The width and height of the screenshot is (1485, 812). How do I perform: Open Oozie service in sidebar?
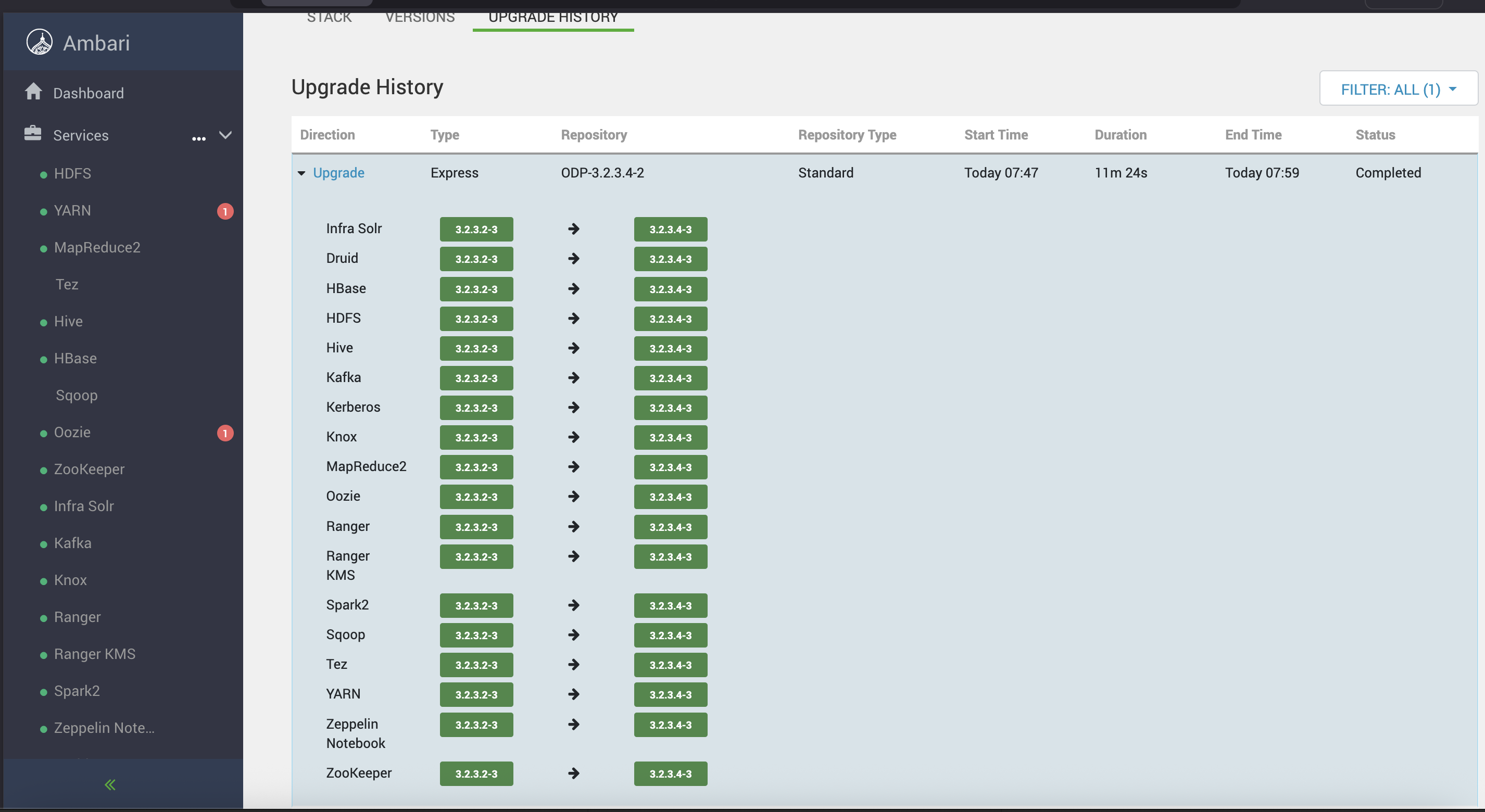tap(72, 432)
